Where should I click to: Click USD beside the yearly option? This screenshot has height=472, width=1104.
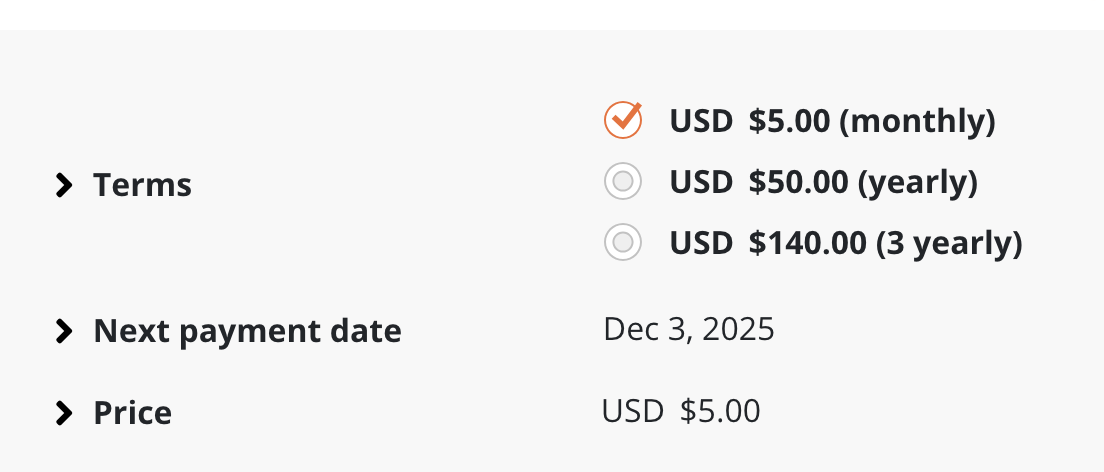pos(701,183)
